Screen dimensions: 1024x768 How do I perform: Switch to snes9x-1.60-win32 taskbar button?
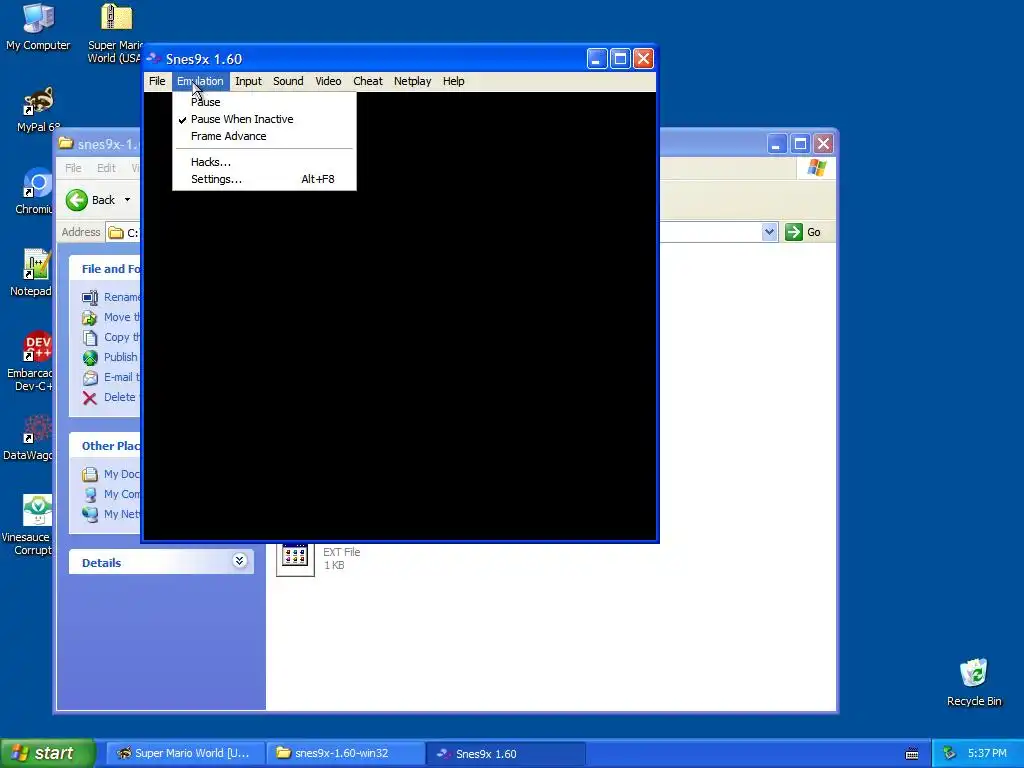[x=345, y=753]
